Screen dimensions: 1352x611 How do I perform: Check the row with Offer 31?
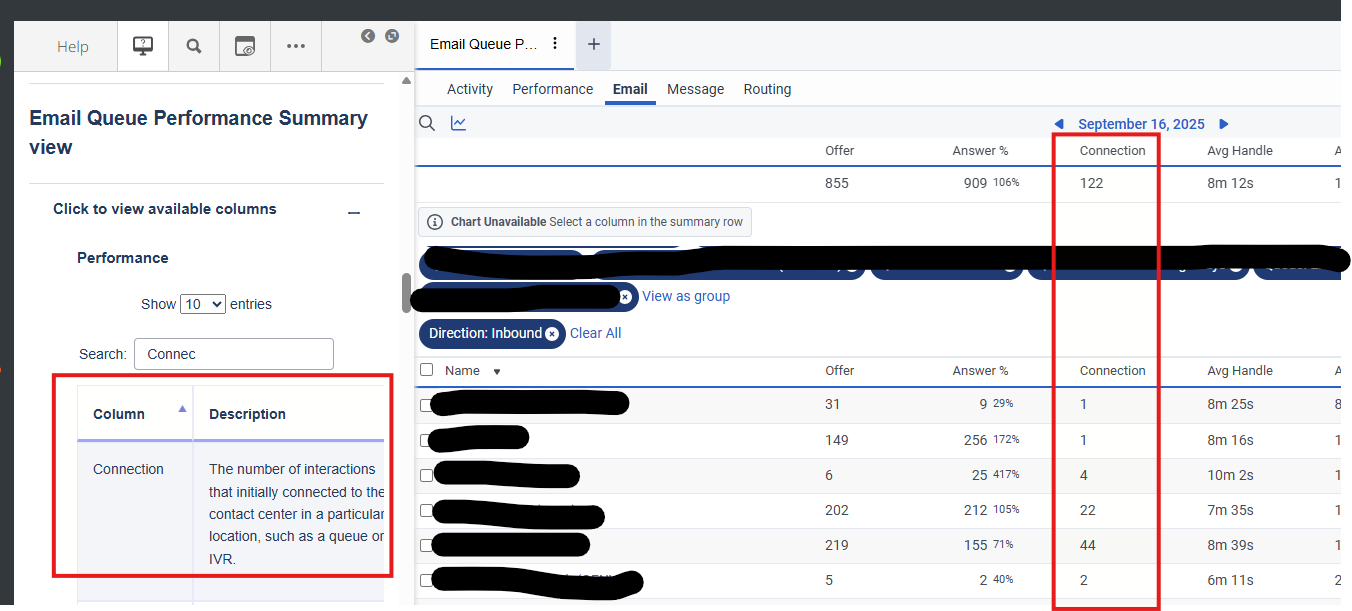(x=427, y=405)
